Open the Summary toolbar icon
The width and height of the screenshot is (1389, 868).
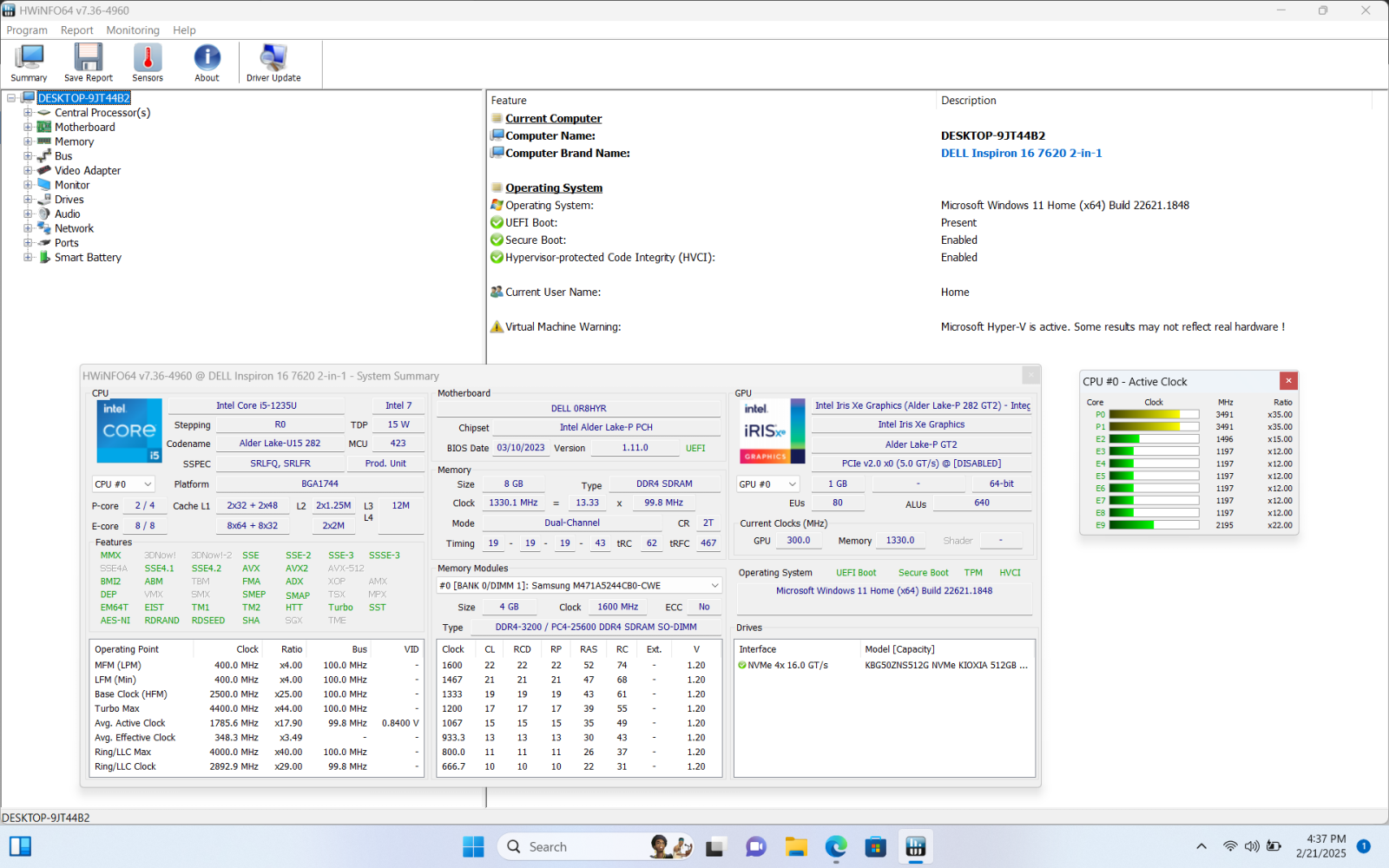pyautogui.click(x=29, y=62)
